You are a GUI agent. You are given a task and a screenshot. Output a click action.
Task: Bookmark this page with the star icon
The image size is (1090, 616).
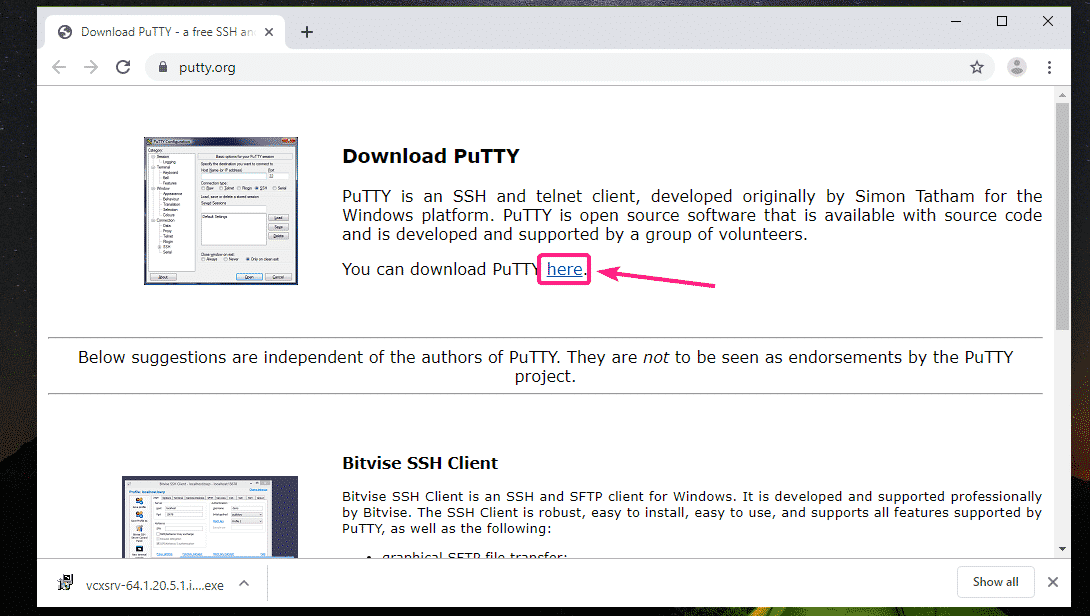(x=977, y=67)
